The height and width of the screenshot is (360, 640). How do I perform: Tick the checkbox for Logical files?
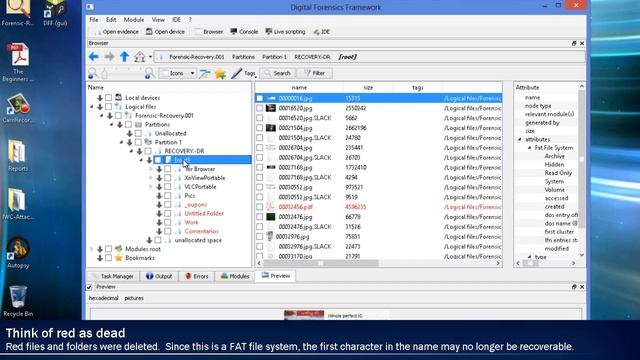tap(109, 107)
